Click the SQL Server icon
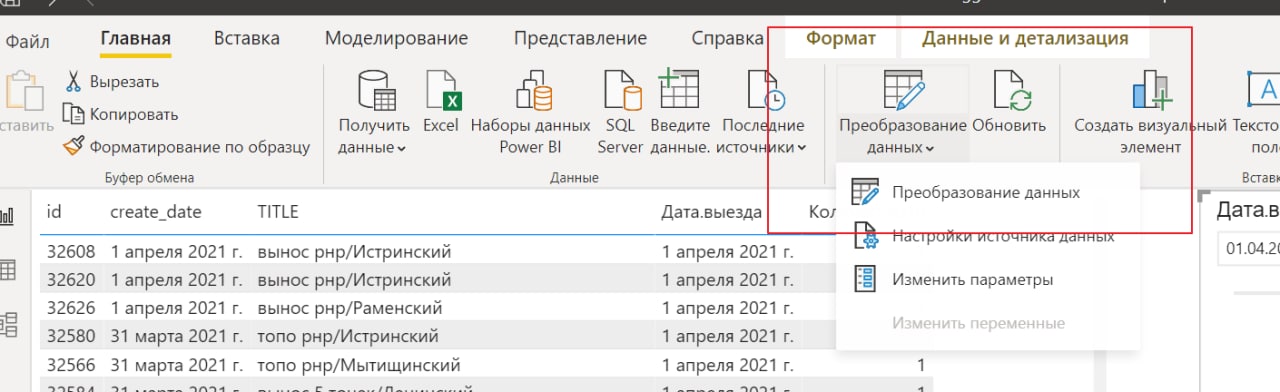This screenshot has height=392, width=1280. click(621, 91)
